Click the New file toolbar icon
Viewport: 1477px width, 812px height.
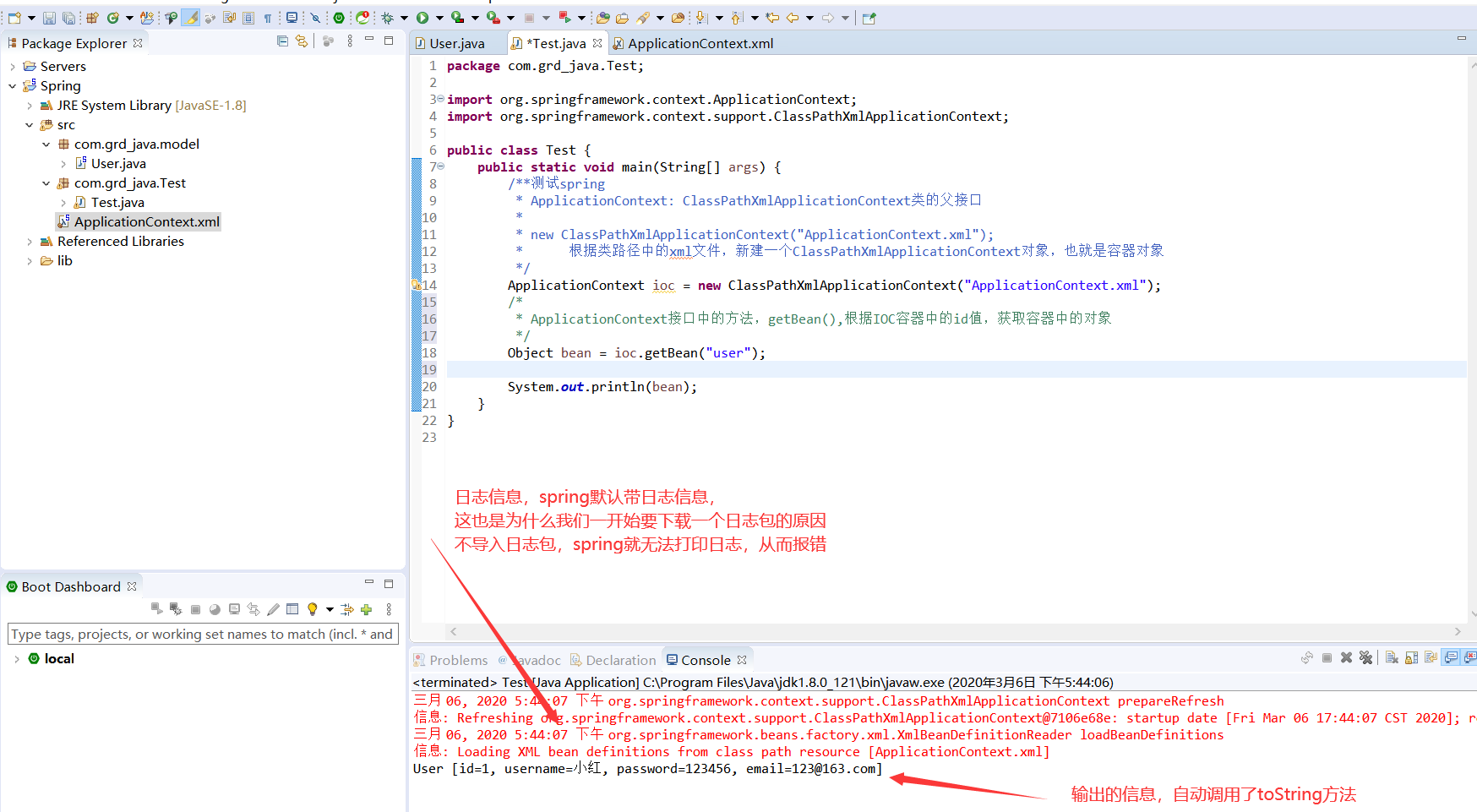14,18
